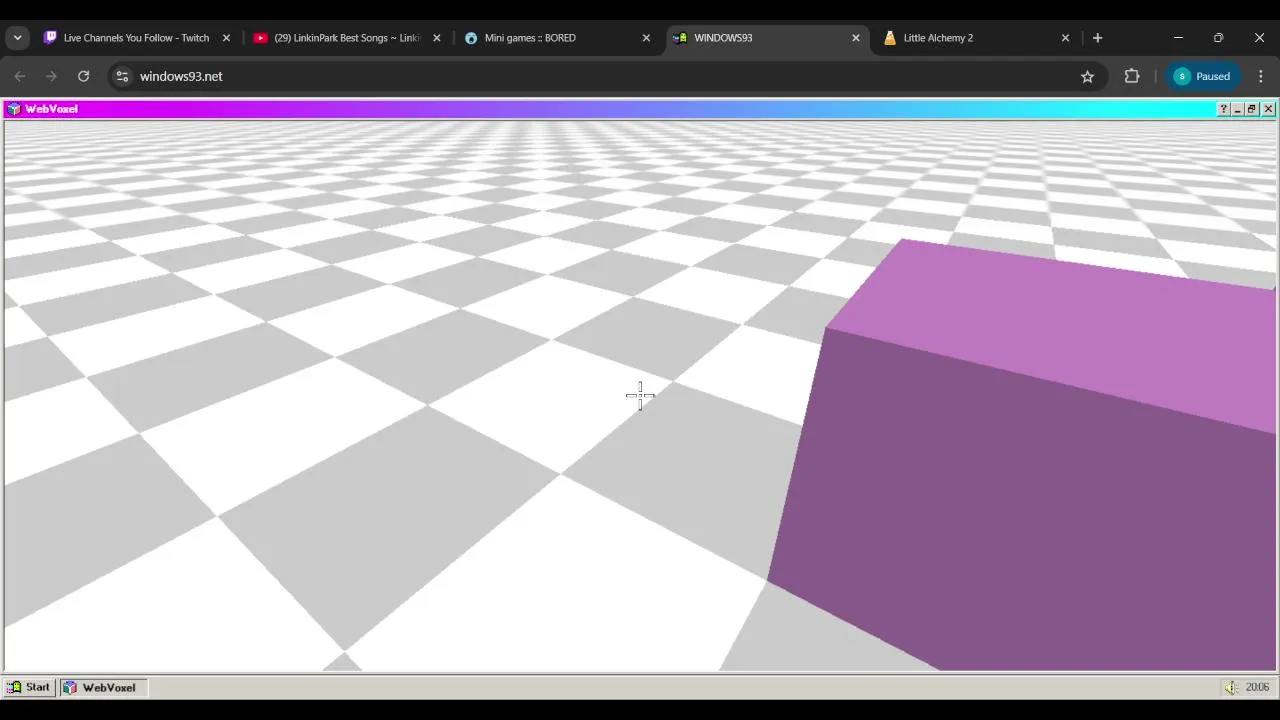Expand the tab search dropdown
This screenshot has width=1280, height=720.
click(17, 38)
